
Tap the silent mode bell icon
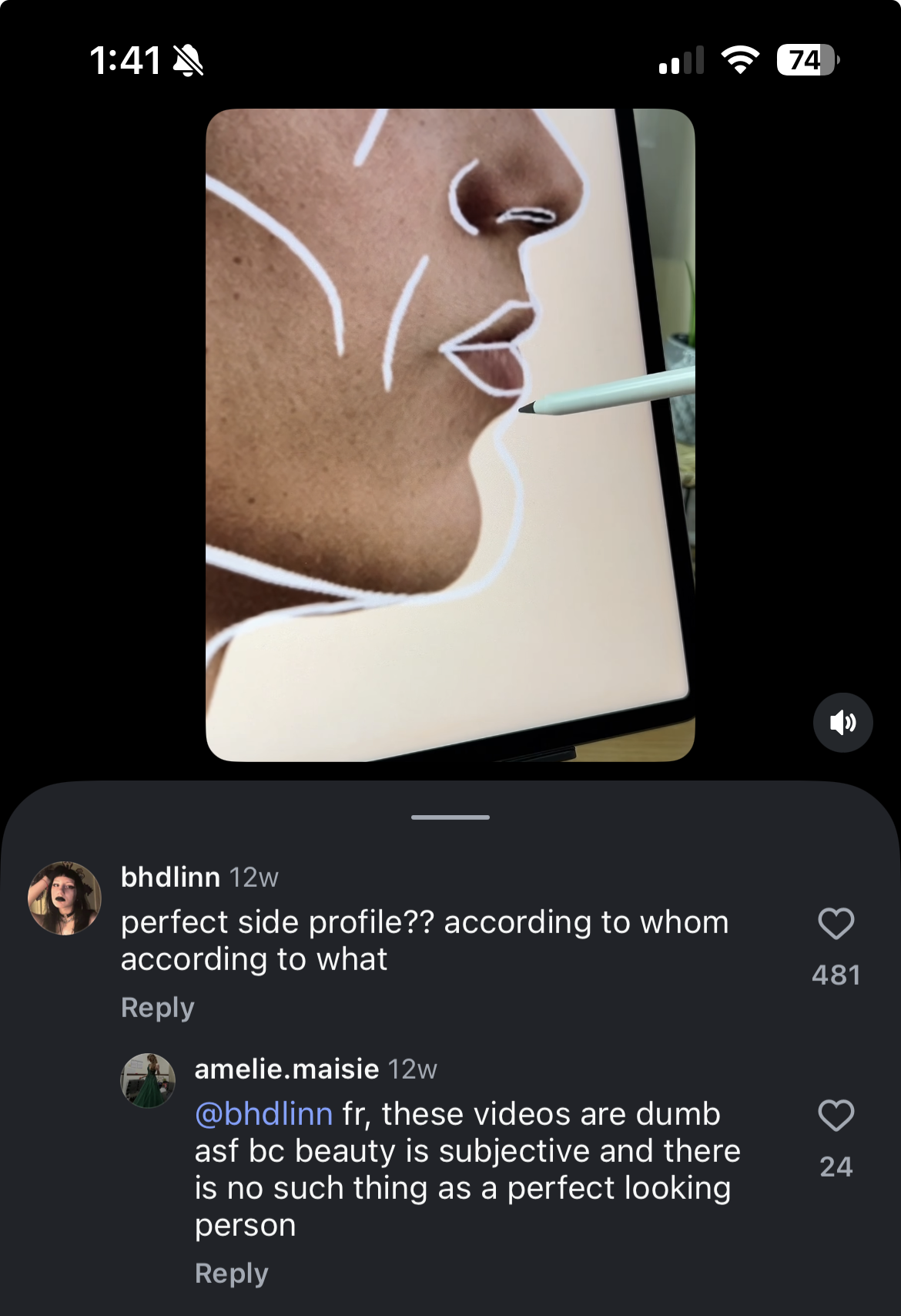coord(188,60)
